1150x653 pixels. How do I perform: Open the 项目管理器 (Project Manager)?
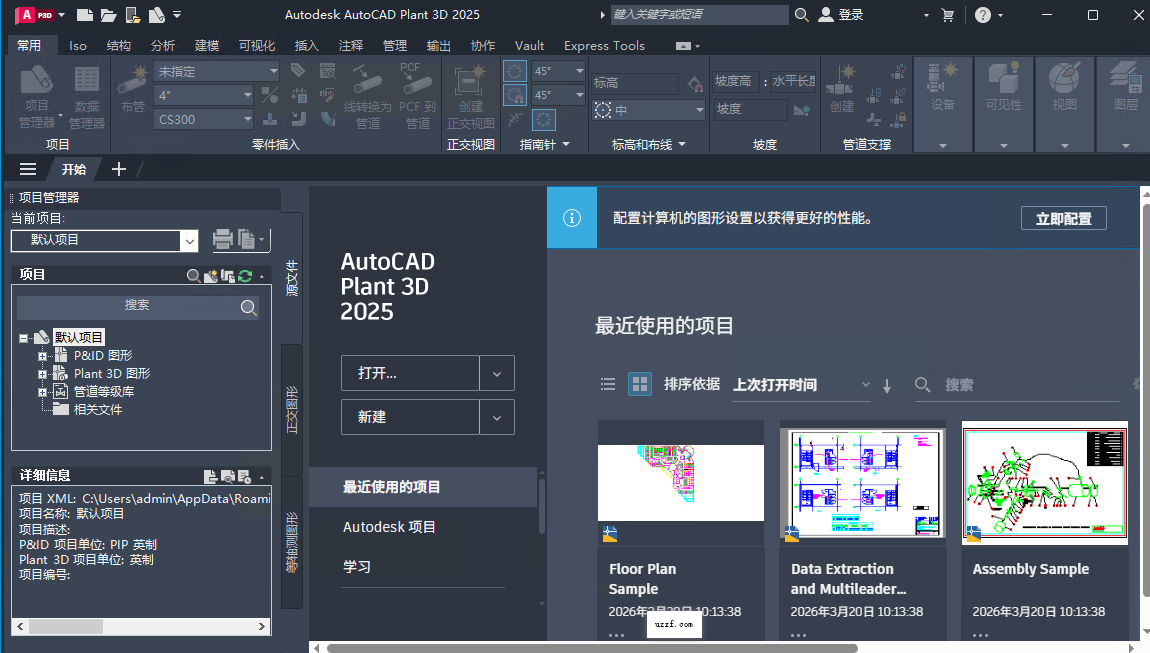37,90
